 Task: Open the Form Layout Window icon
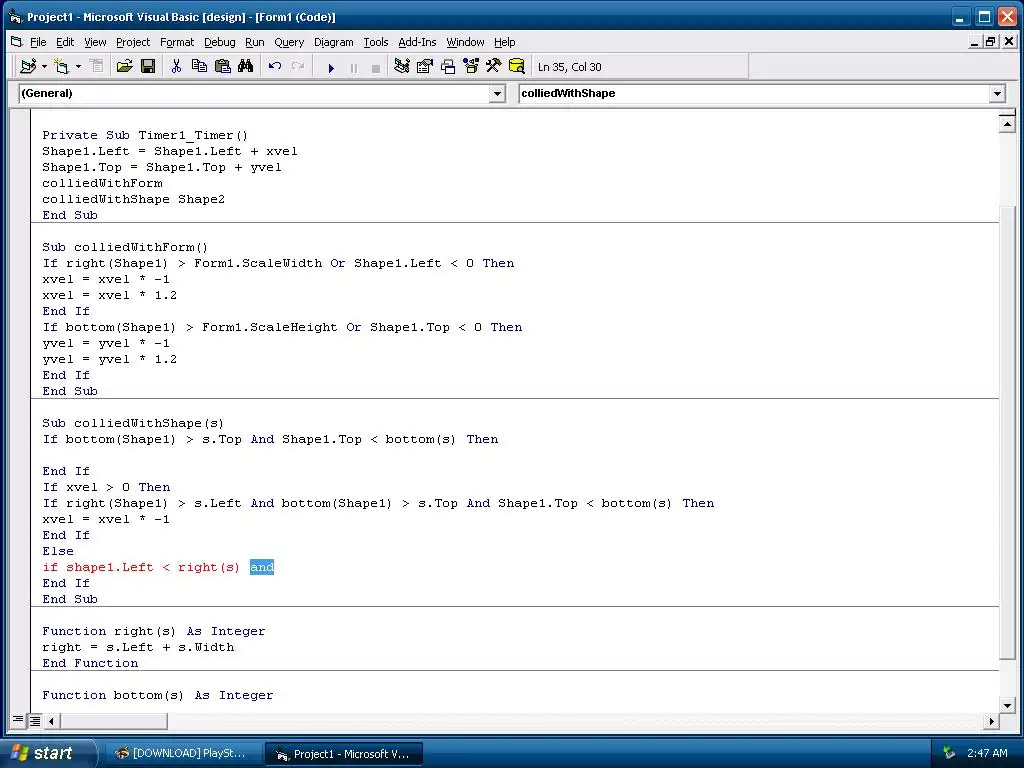tap(448, 66)
